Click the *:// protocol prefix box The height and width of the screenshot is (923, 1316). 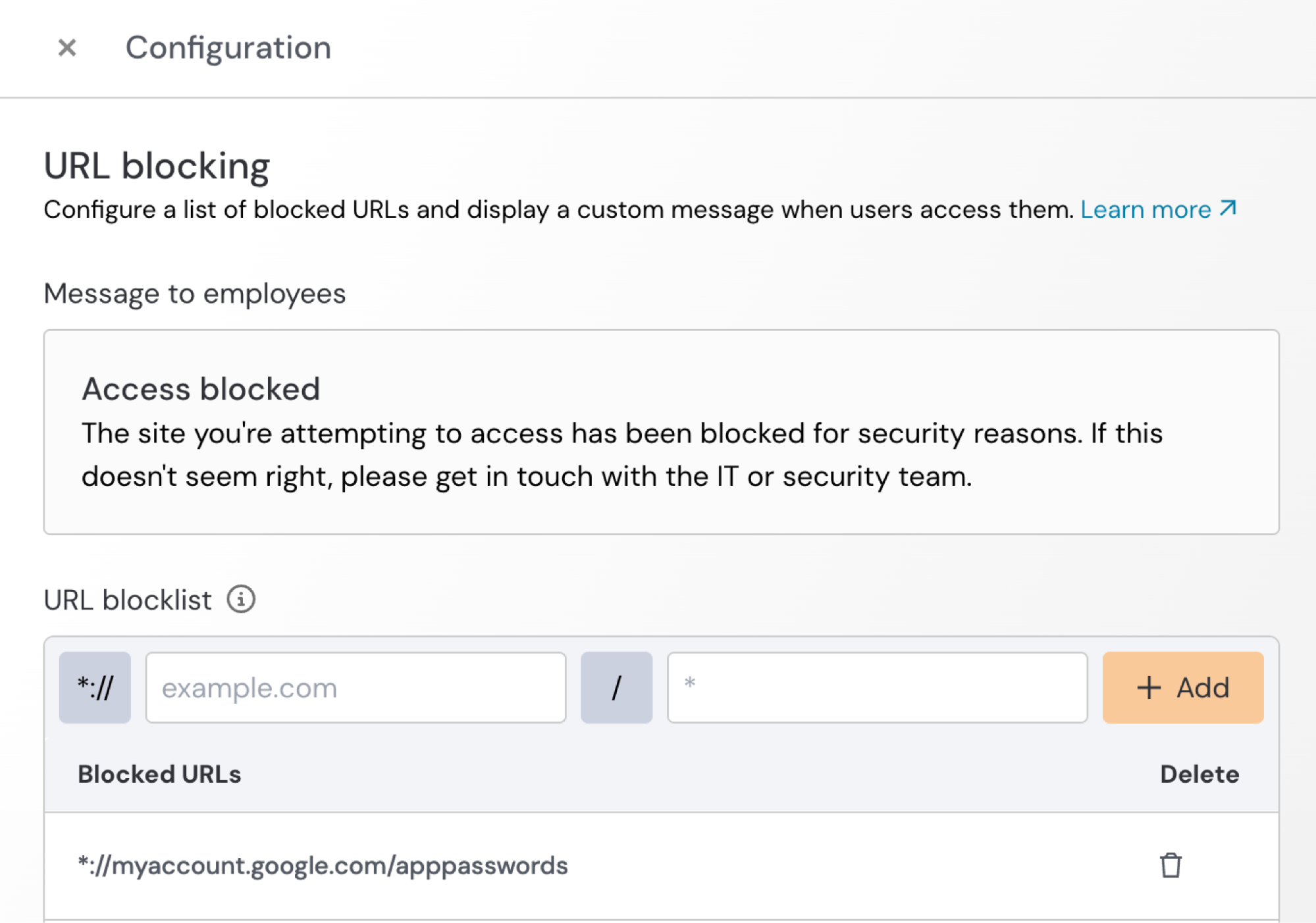click(x=95, y=688)
